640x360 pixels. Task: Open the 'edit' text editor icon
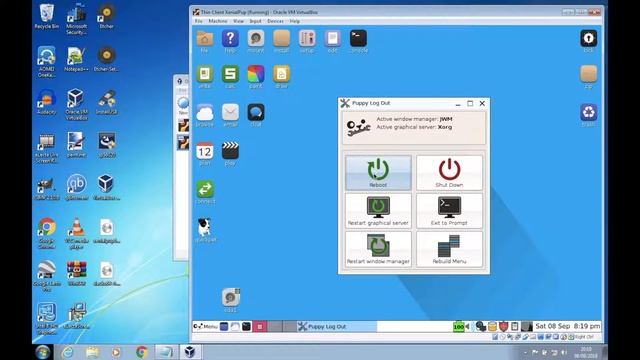[333, 41]
